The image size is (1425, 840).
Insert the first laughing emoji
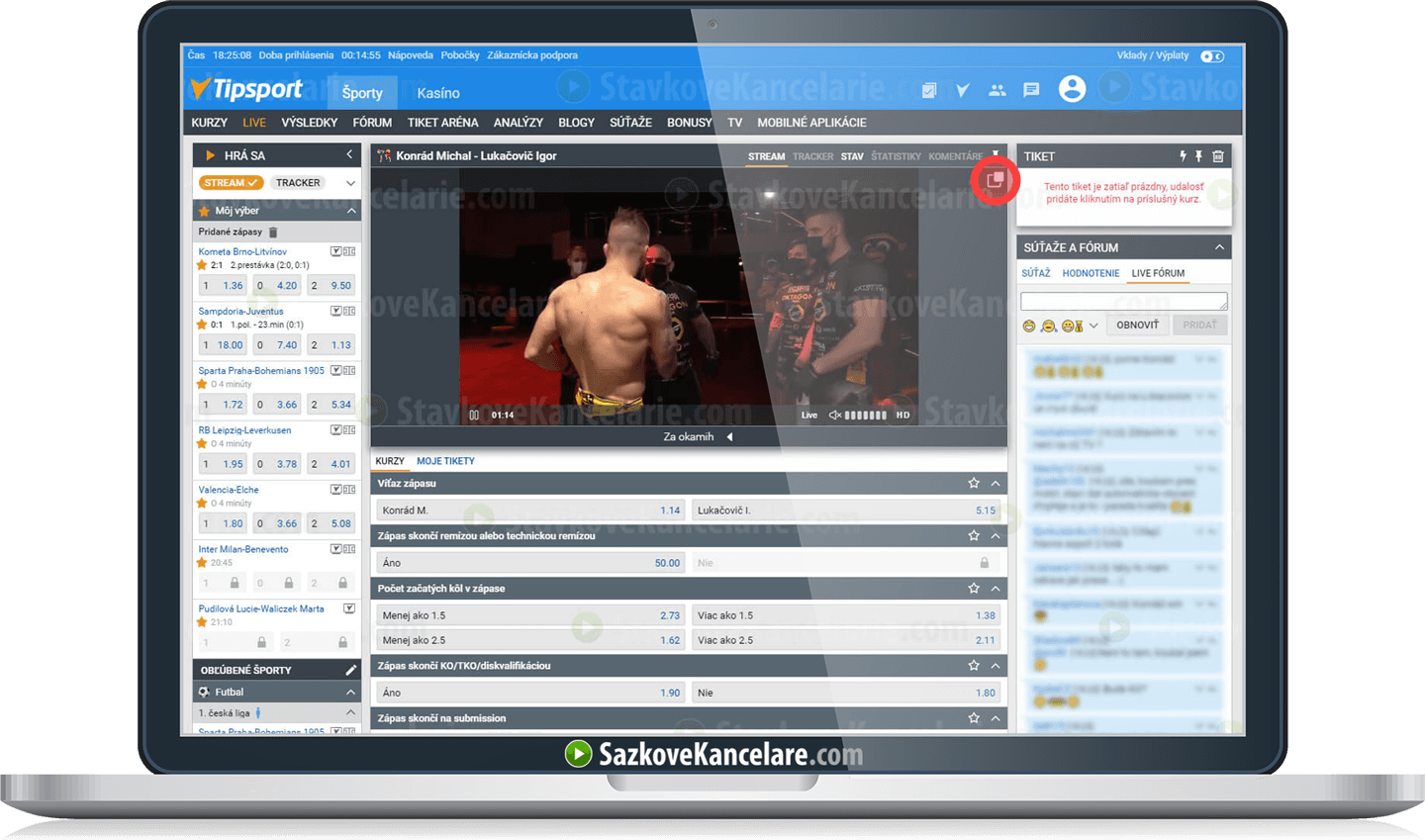coord(1029,326)
